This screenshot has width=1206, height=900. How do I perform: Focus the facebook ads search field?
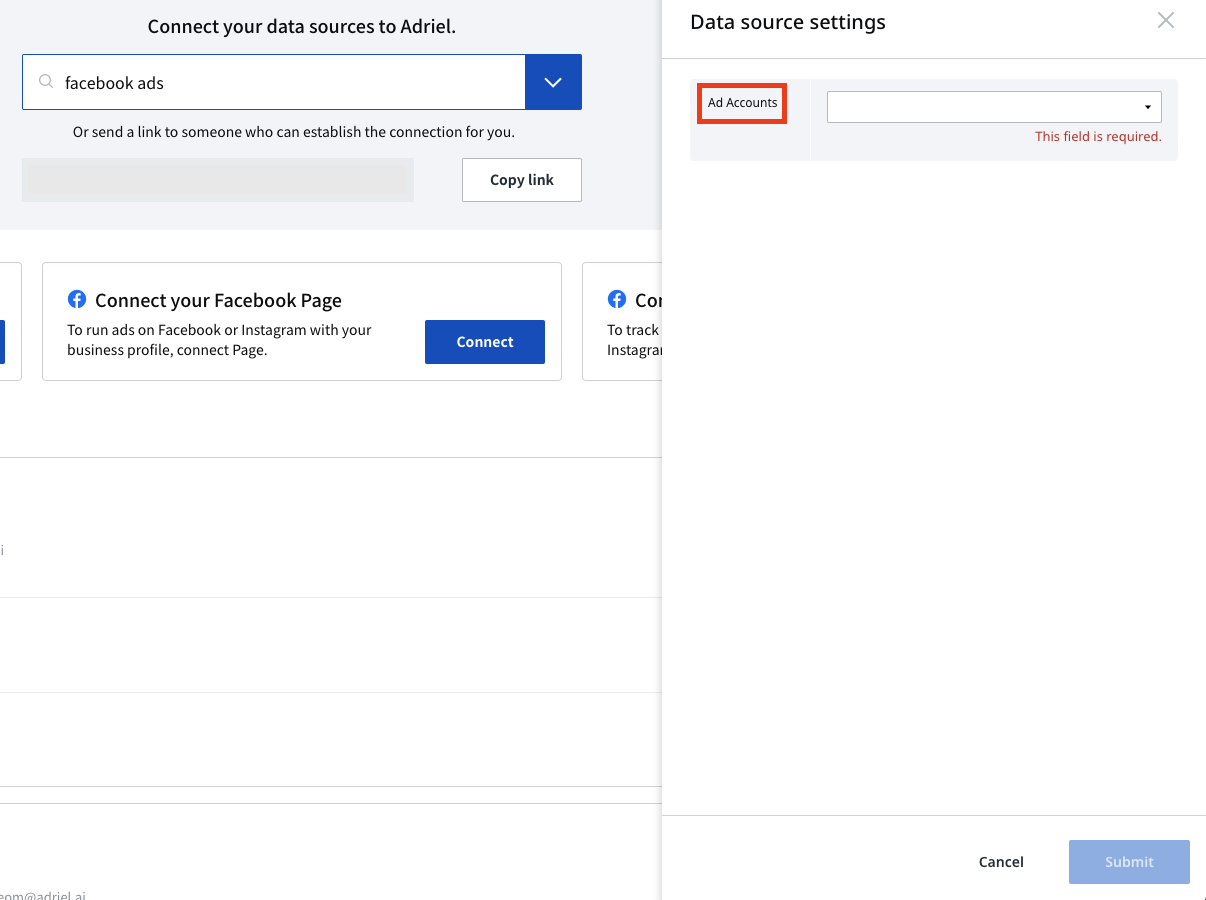point(274,82)
